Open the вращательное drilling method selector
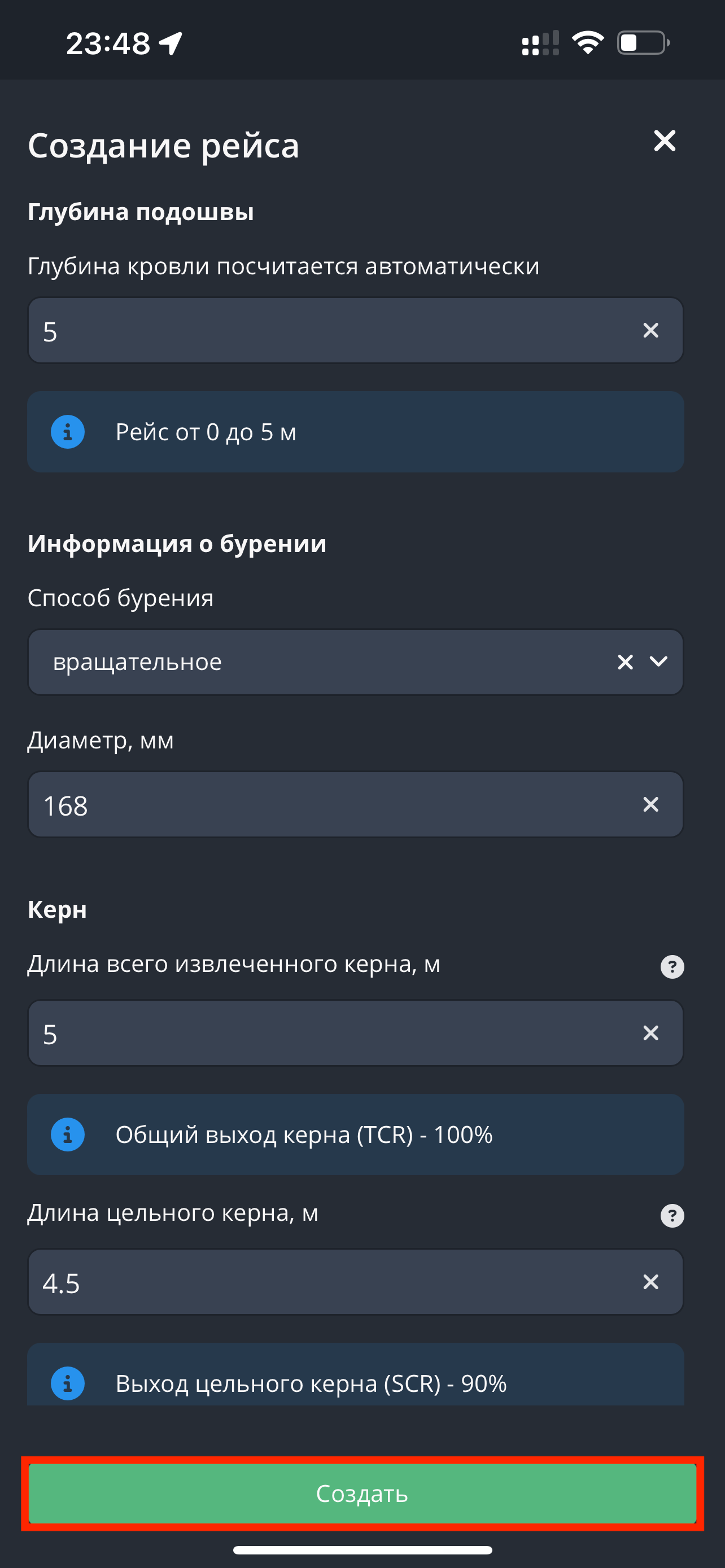Screen dimensions: 725x1568 pyautogui.click(x=317, y=662)
